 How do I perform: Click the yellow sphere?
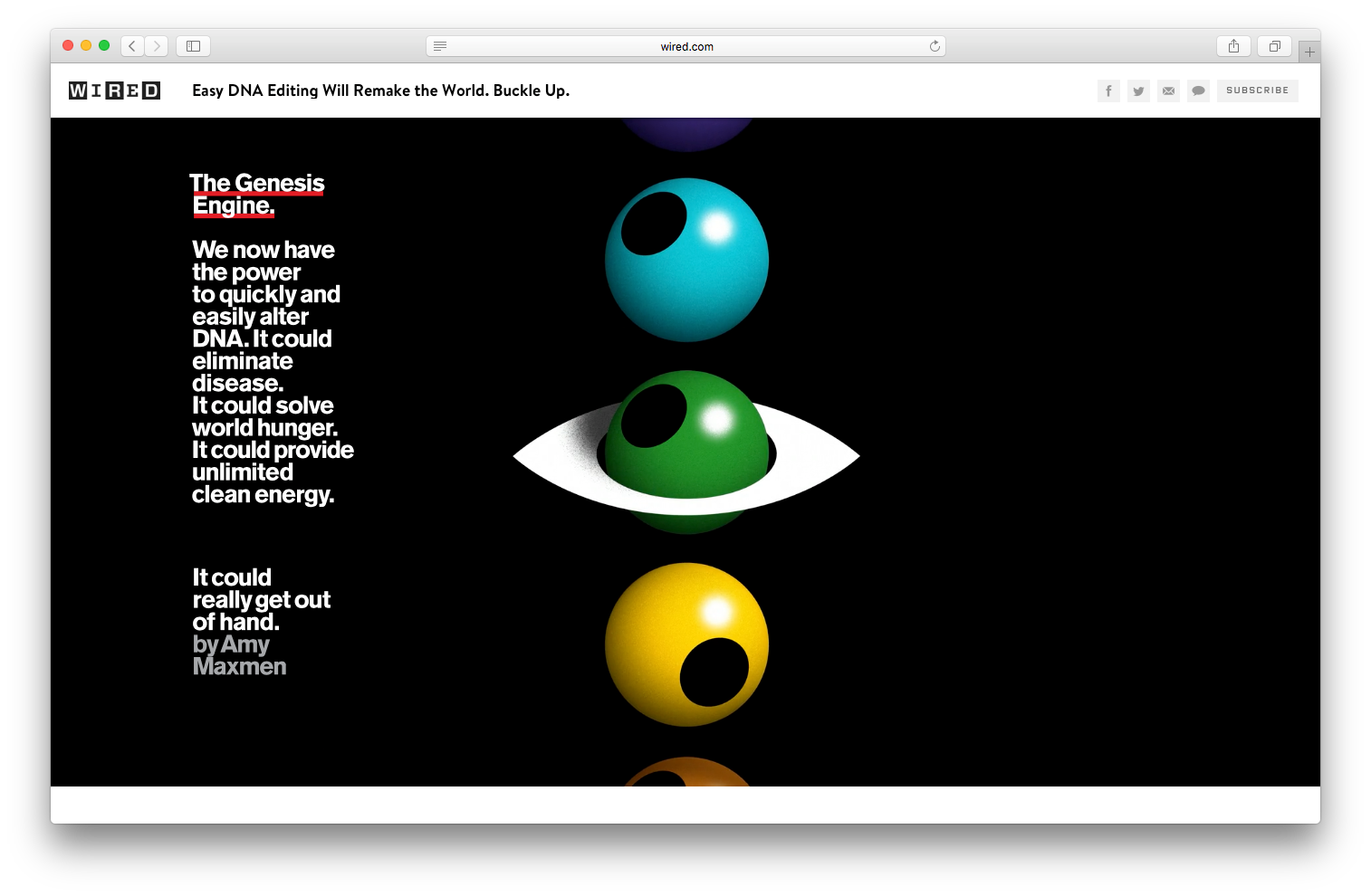(686, 644)
